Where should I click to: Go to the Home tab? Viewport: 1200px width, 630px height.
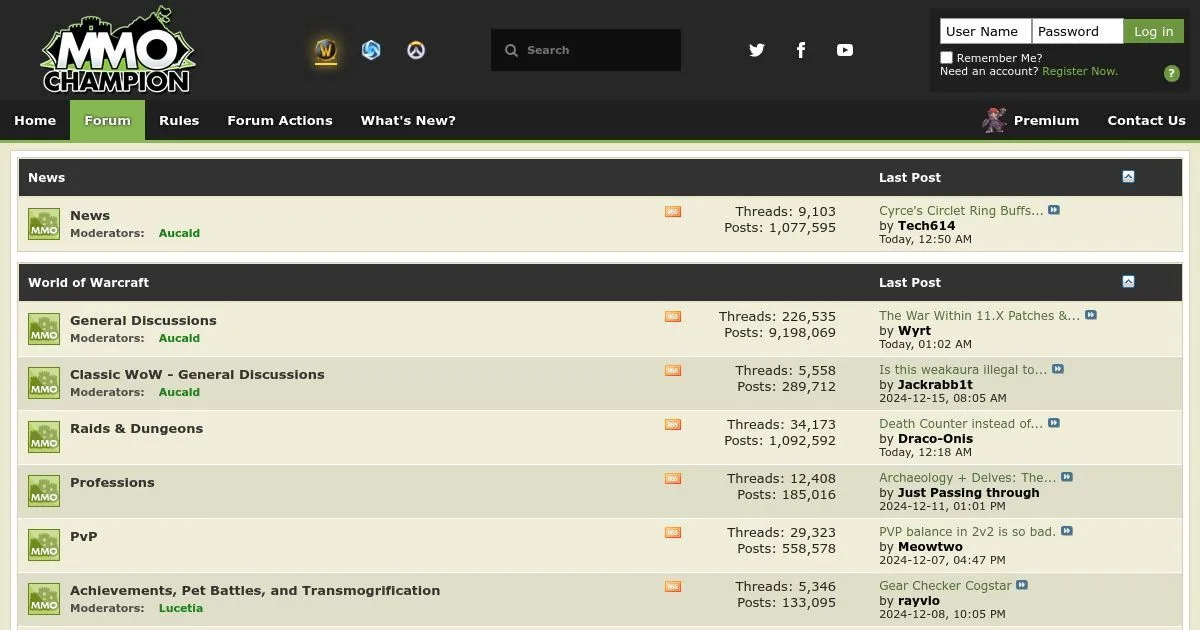tap(35, 120)
